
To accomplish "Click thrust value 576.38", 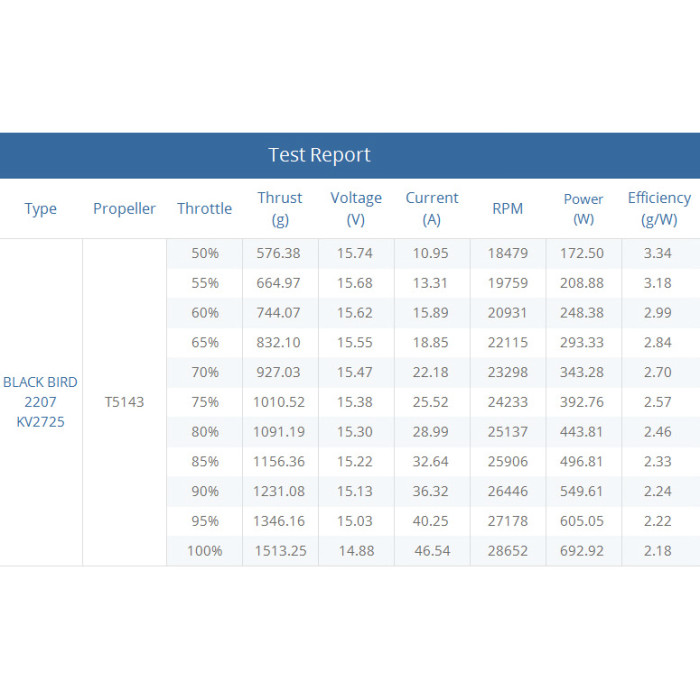I will [278, 253].
